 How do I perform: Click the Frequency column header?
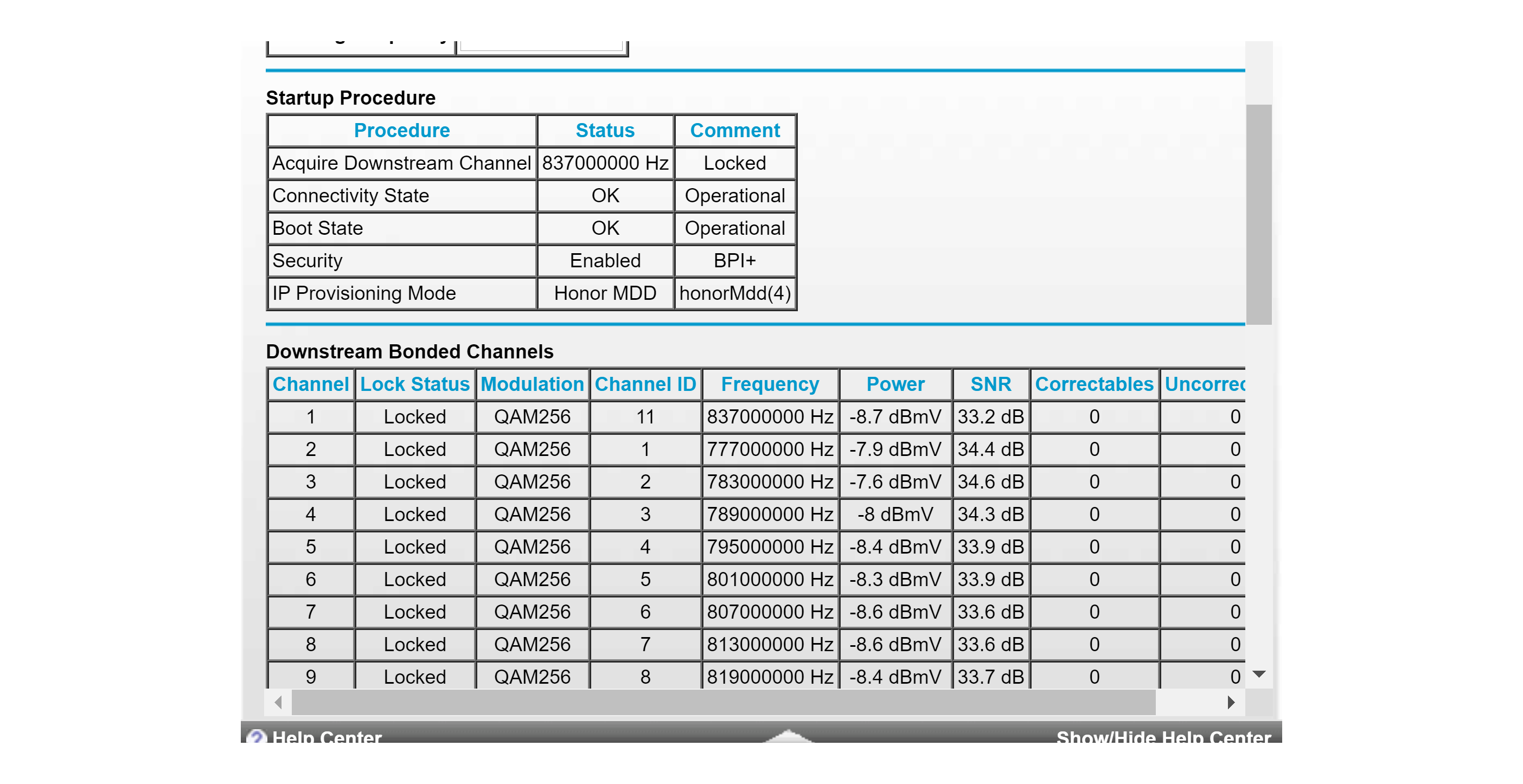point(770,384)
